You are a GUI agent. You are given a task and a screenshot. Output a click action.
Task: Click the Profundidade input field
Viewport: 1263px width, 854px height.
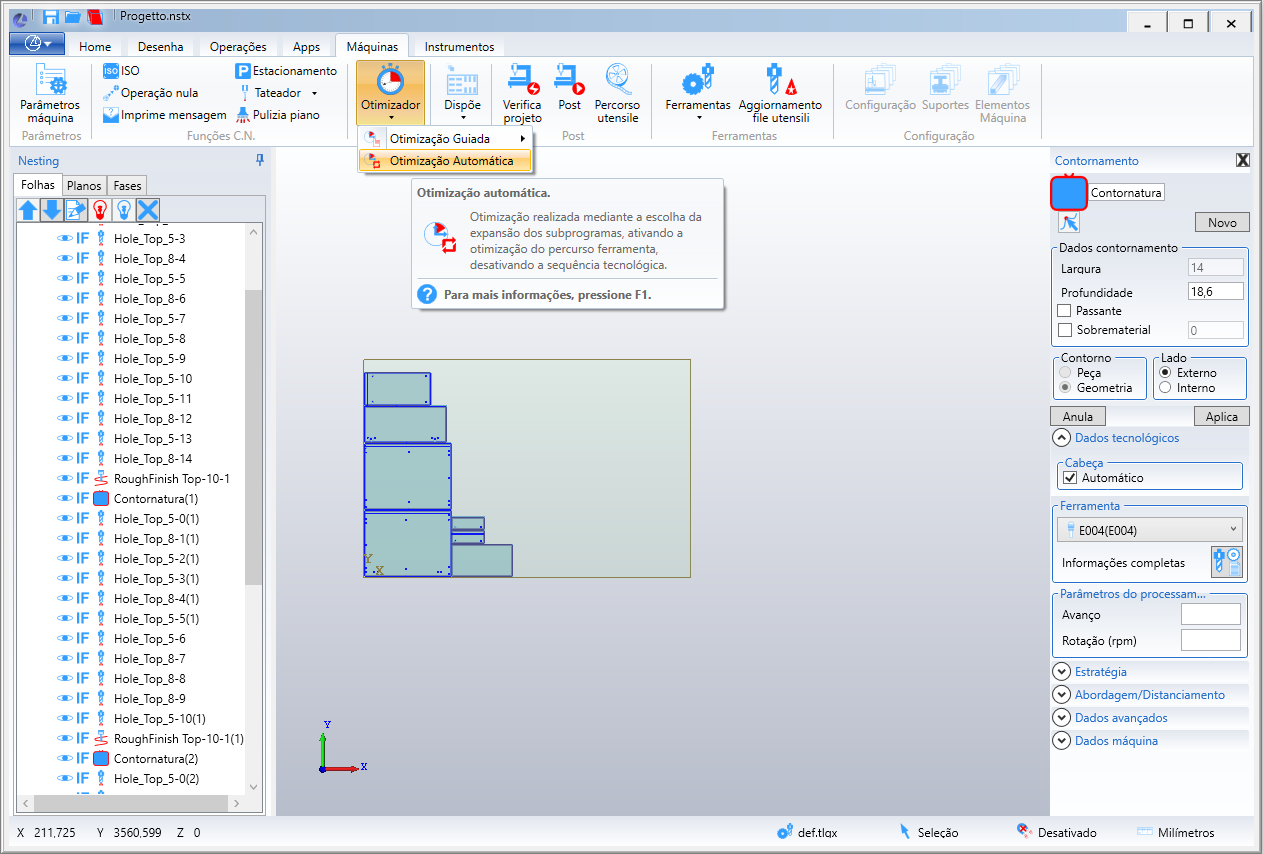tap(1215, 291)
